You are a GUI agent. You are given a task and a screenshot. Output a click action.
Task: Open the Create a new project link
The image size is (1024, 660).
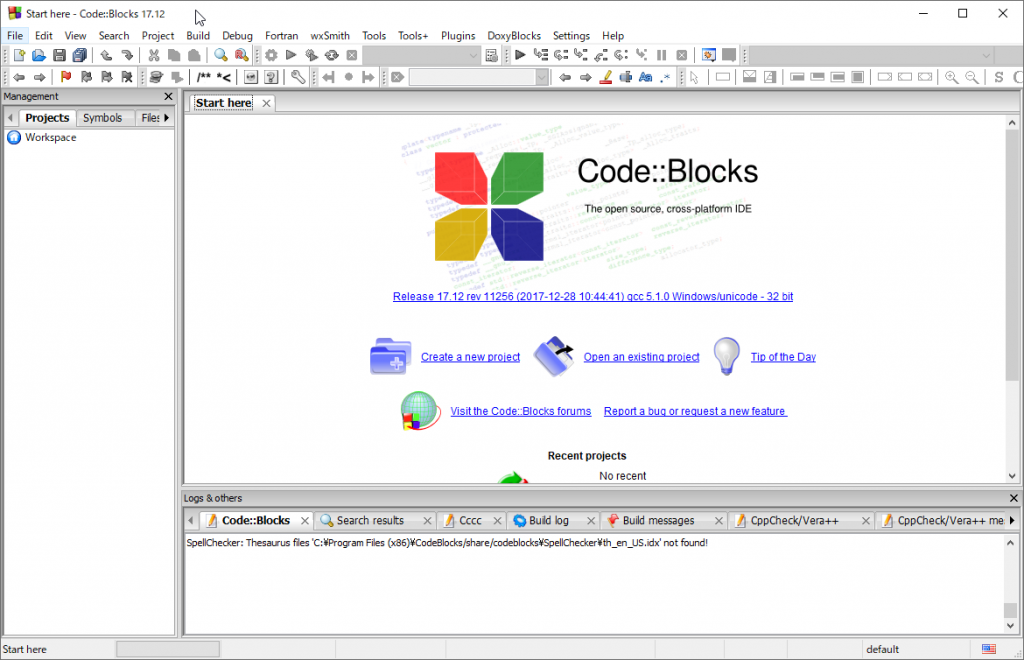[x=469, y=357]
